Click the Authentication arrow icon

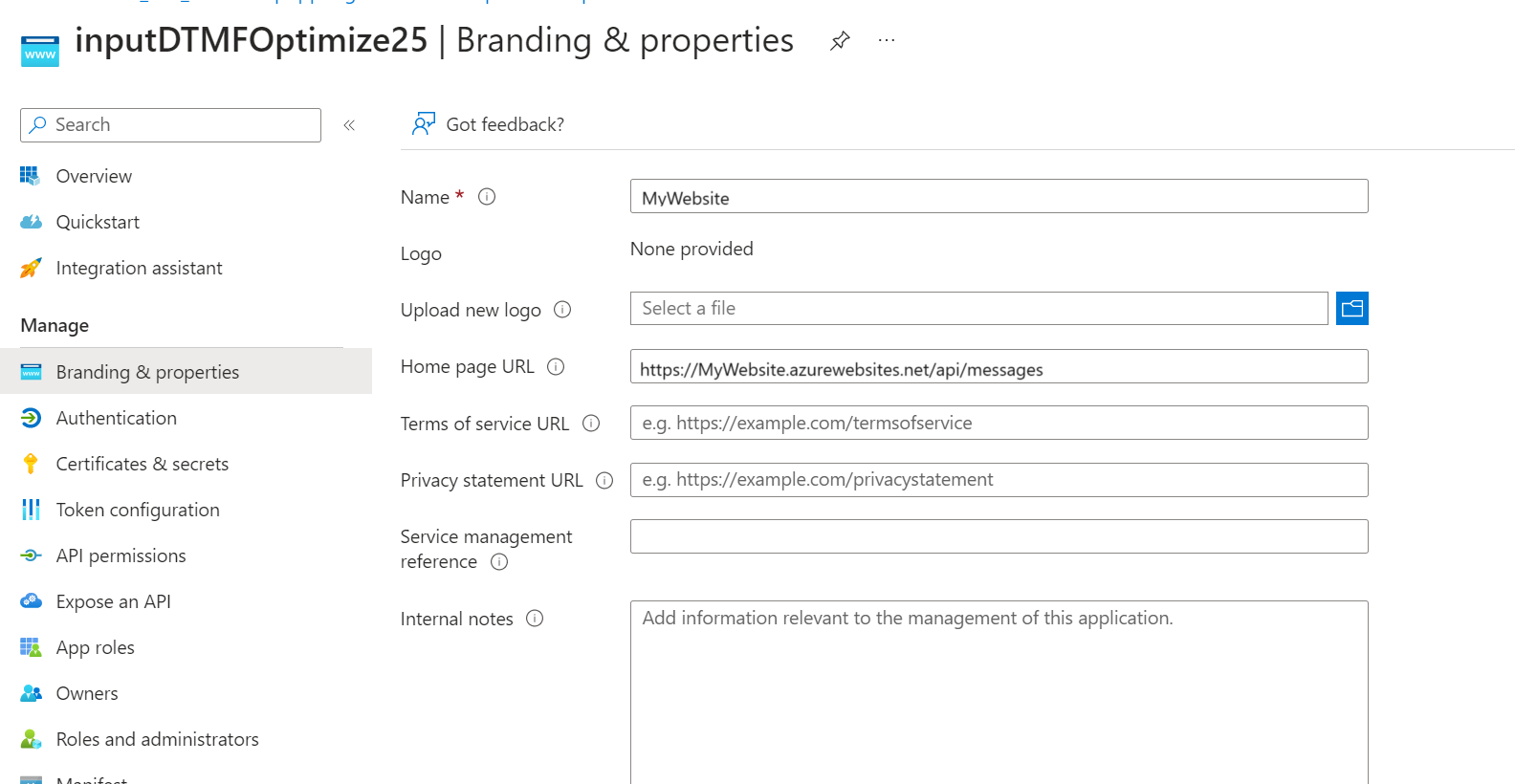coord(31,418)
